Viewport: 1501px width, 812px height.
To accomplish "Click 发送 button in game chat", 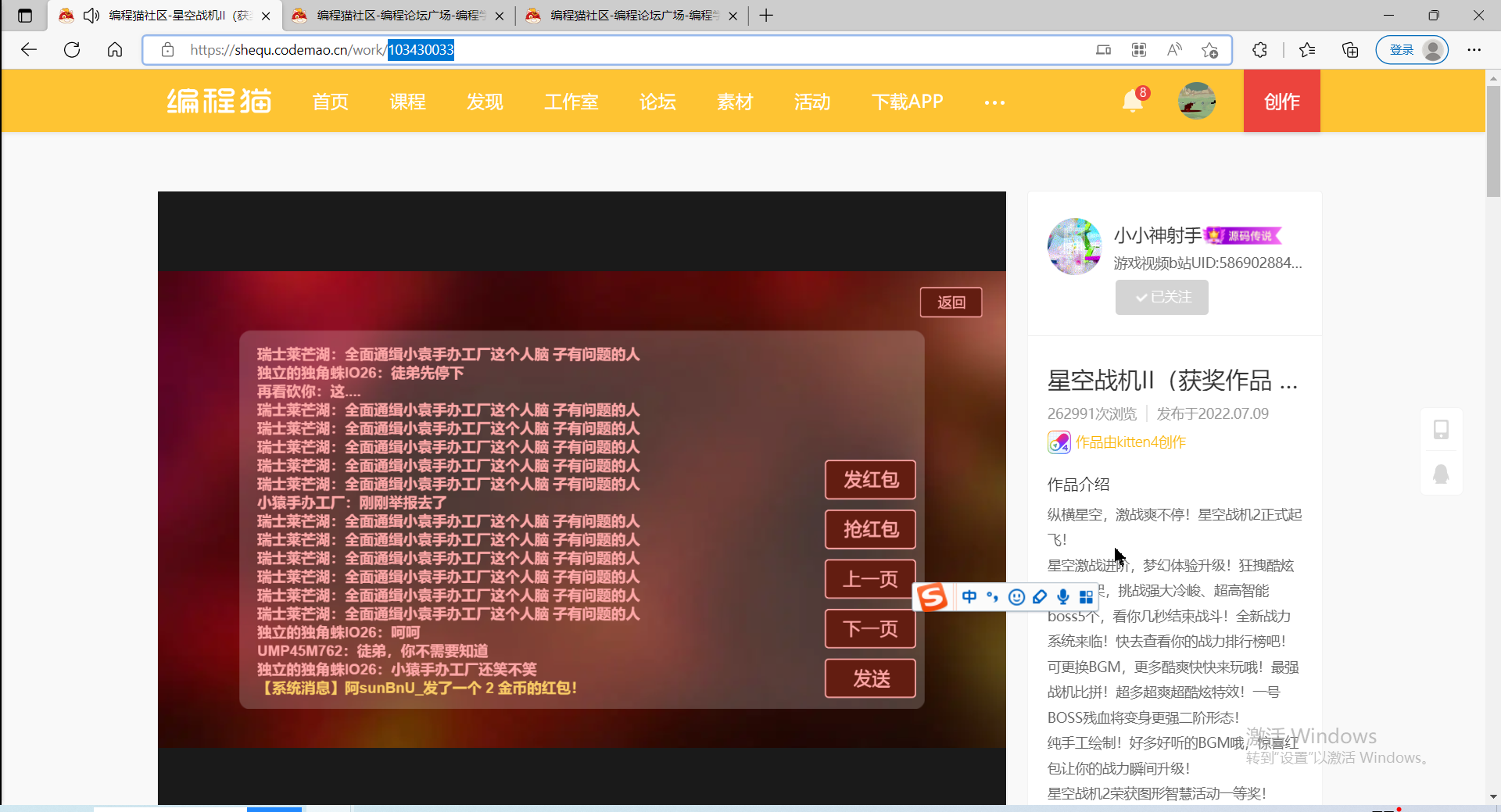I will point(871,678).
